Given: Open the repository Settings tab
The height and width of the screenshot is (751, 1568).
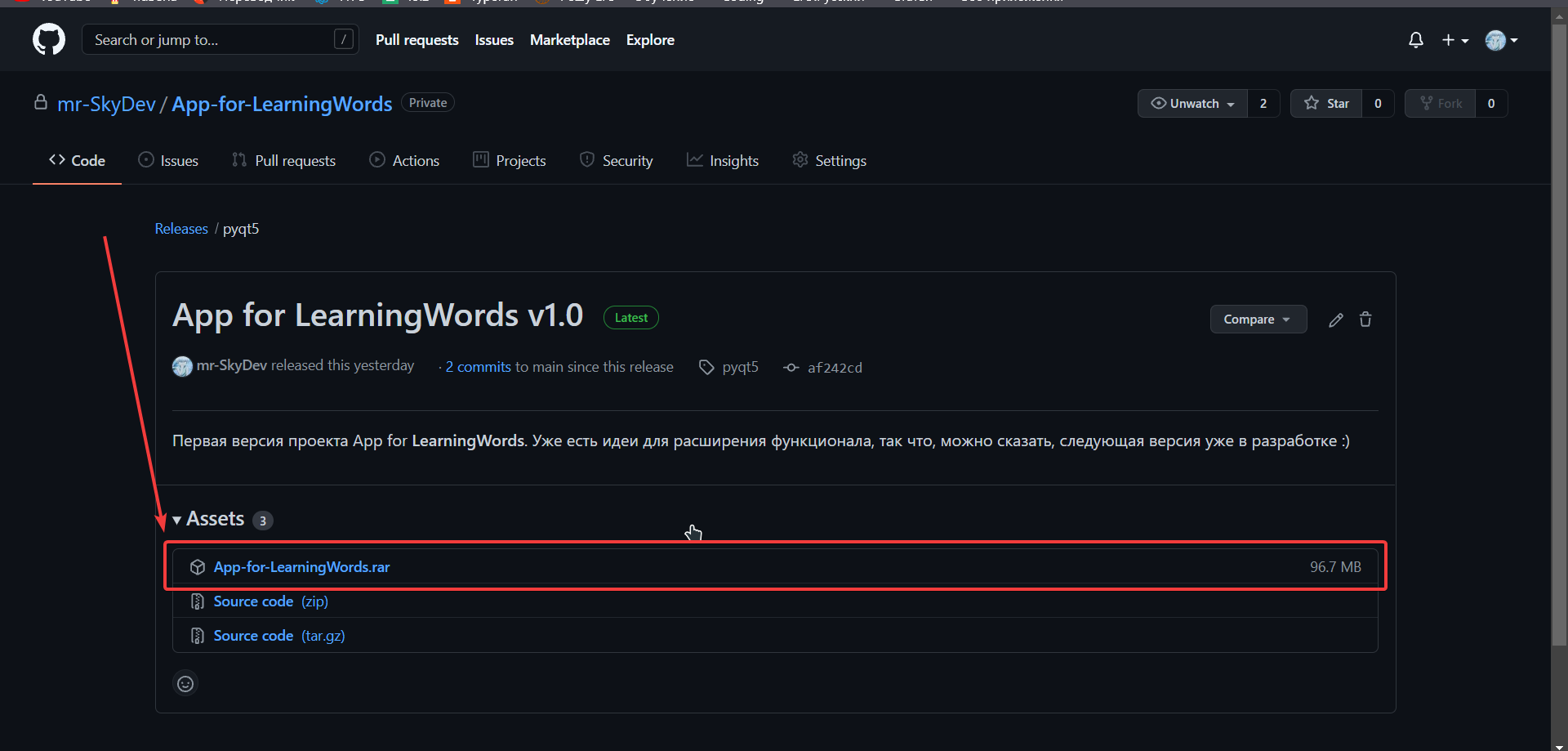Looking at the screenshot, I should 829,161.
